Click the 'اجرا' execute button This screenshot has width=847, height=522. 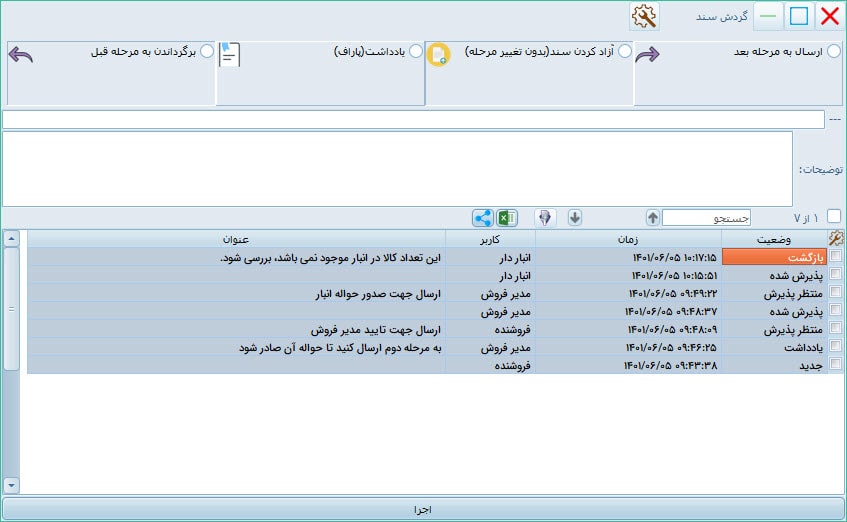[423, 509]
